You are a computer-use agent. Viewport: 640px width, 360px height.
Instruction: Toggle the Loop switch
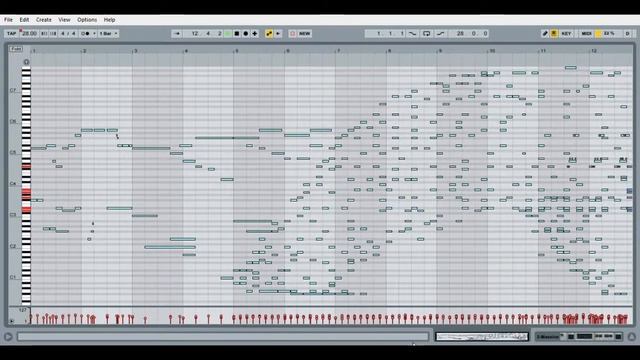(427, 33)
